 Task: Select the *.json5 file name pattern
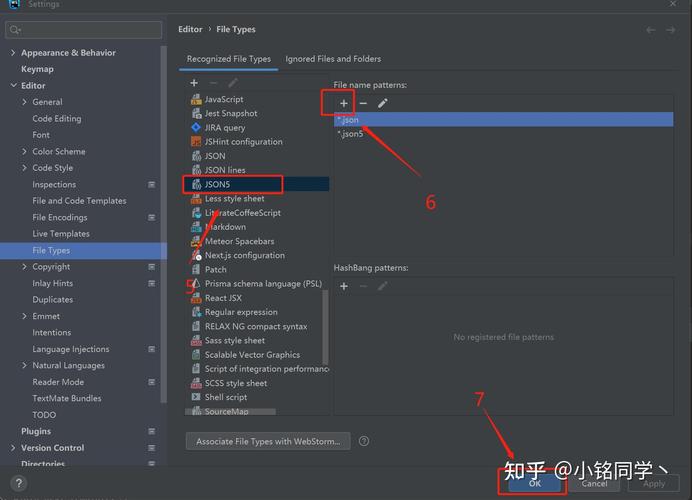pos(350,134)
